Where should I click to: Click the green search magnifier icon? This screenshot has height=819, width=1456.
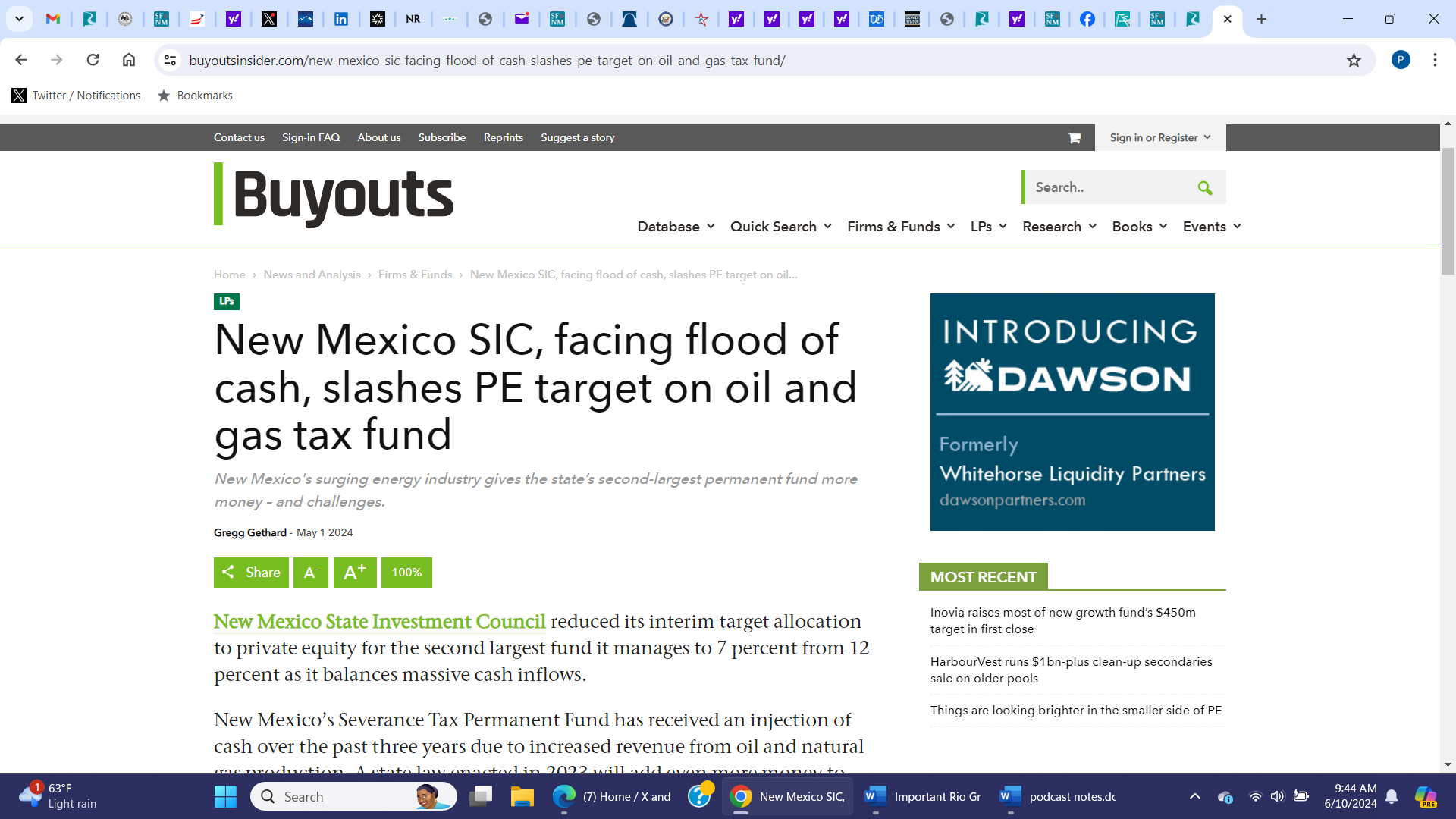pyautogui.click(x=1204, y=188)
